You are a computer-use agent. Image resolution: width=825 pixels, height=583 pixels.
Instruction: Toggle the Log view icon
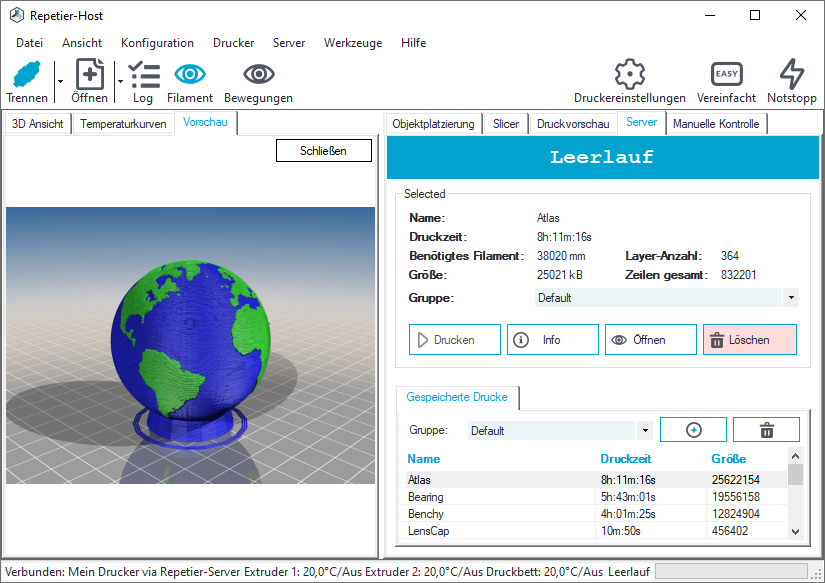click(x=144, y=74)
